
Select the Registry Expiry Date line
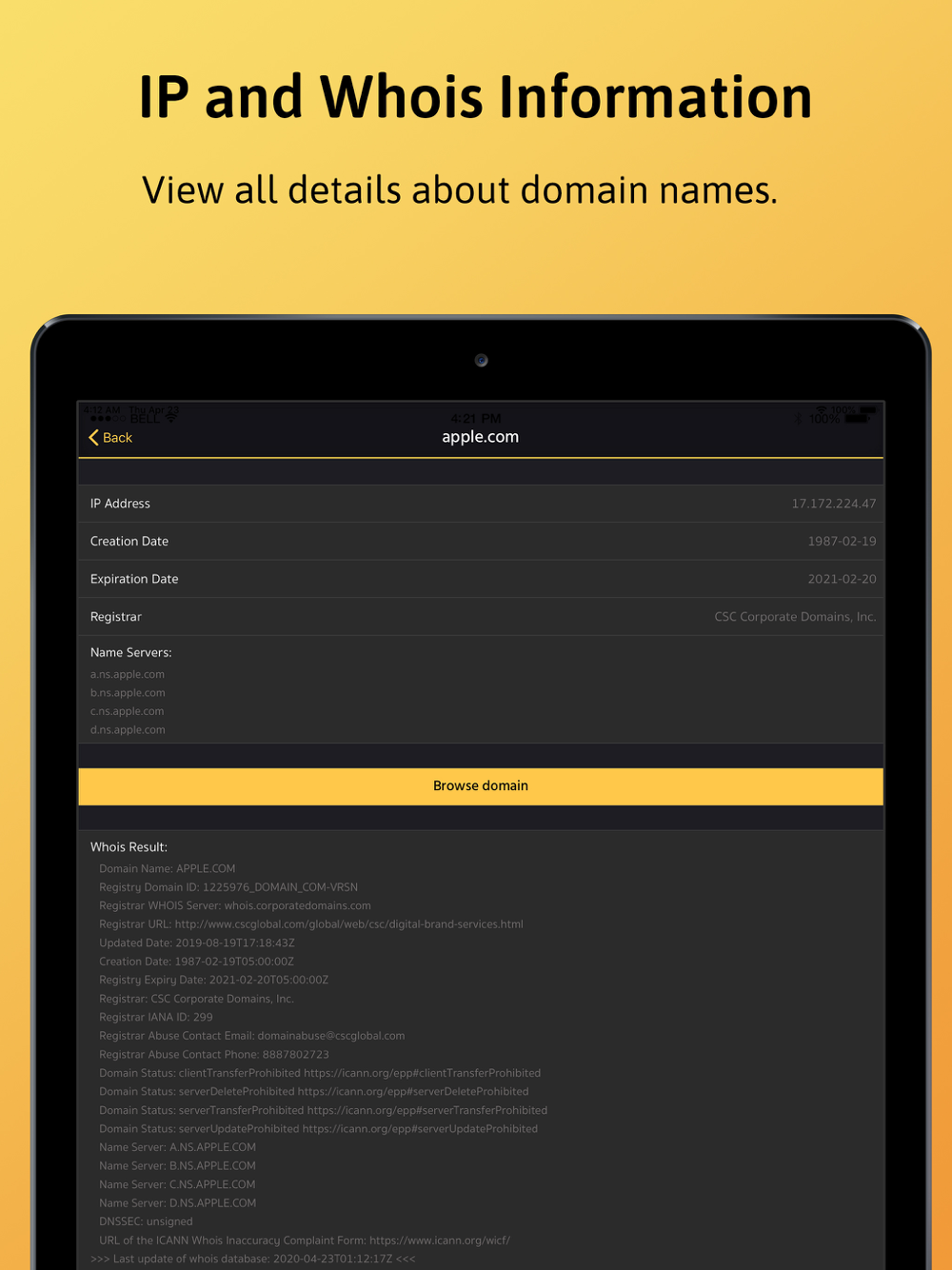tap(214, 980)
